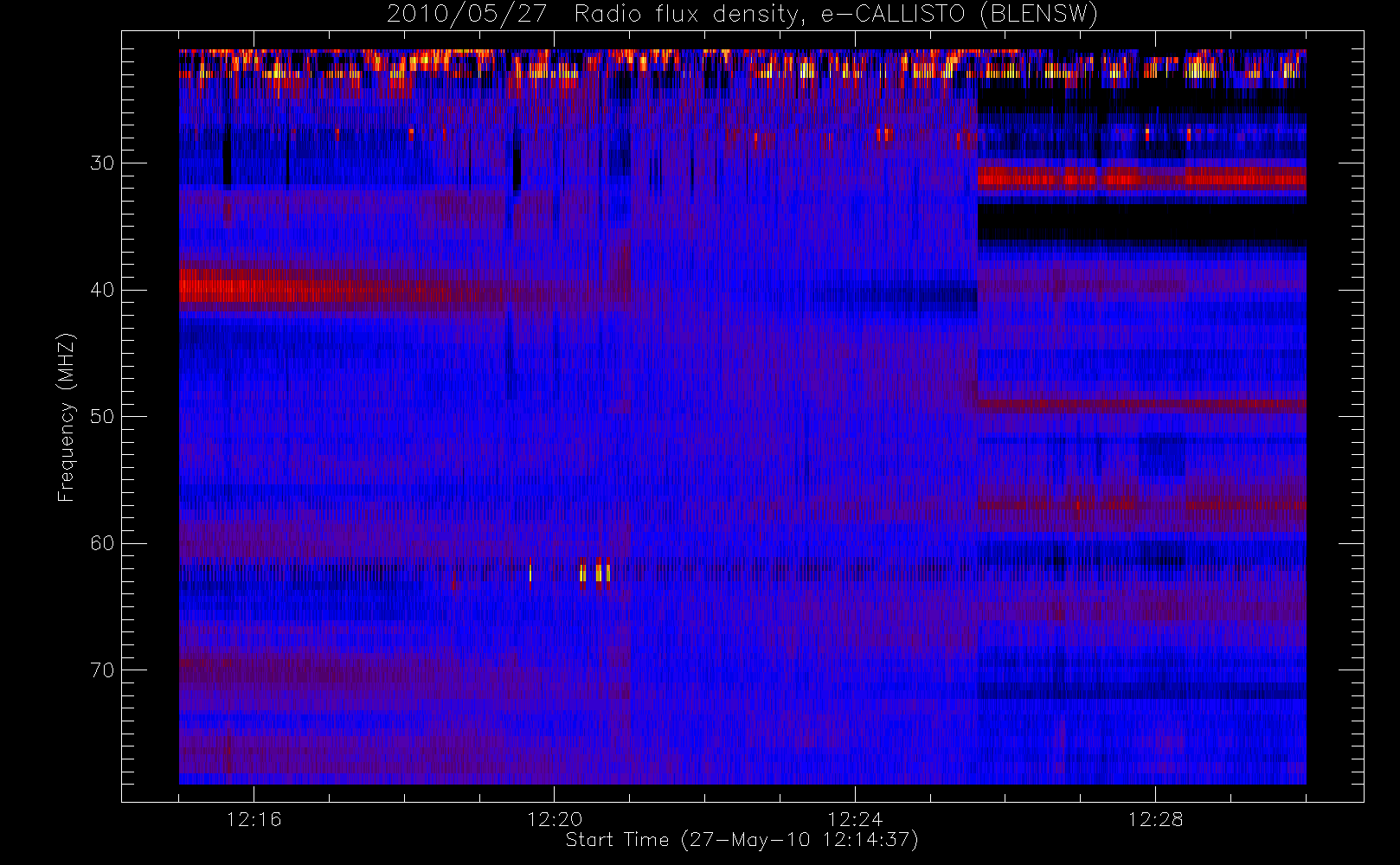Click the 12:28 time tick label
1400x865 pixels.
pos(1155,819)
